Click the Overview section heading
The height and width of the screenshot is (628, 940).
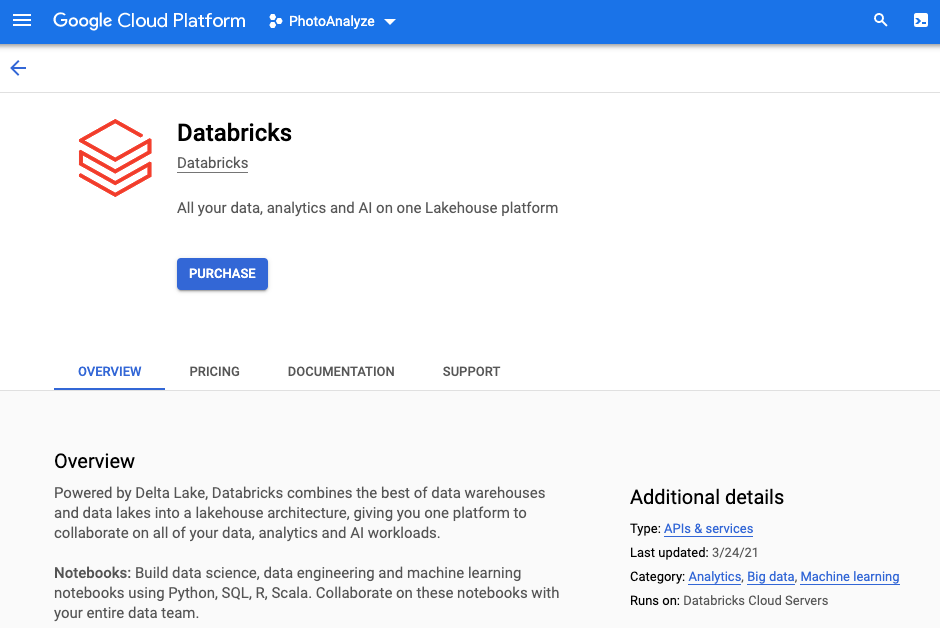pyautogui.click(x=94, y=461)
